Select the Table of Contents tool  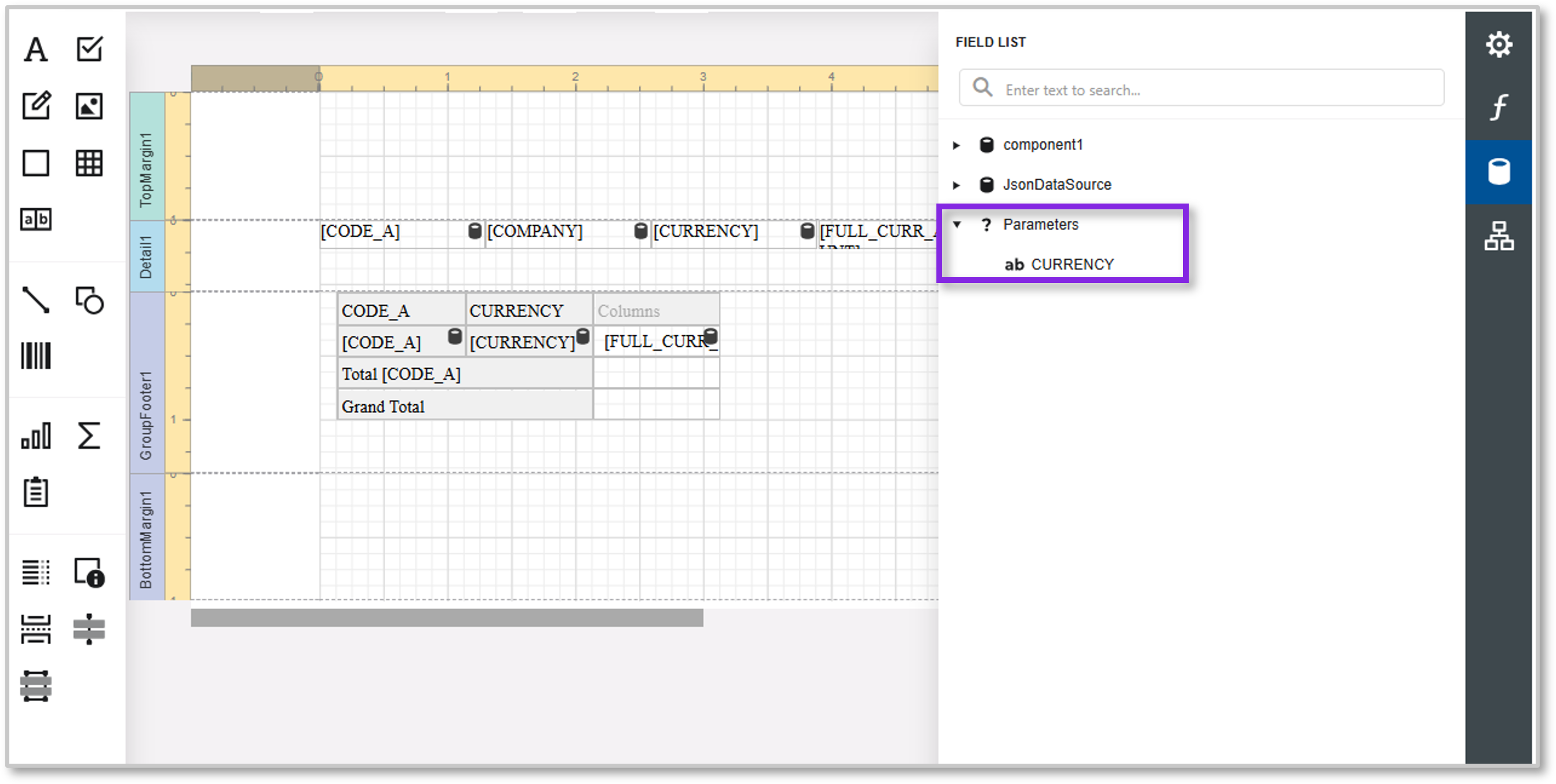[35, 572]
